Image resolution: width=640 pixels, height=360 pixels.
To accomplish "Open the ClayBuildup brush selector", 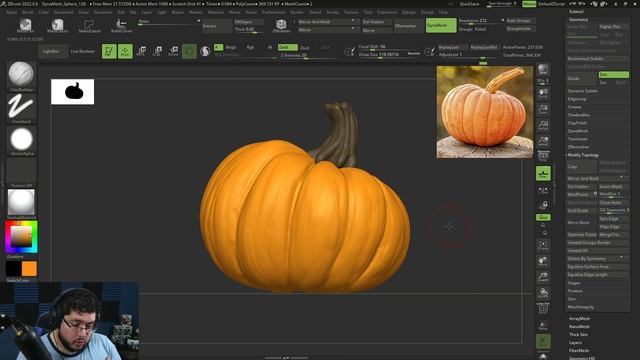I will 21,76.
